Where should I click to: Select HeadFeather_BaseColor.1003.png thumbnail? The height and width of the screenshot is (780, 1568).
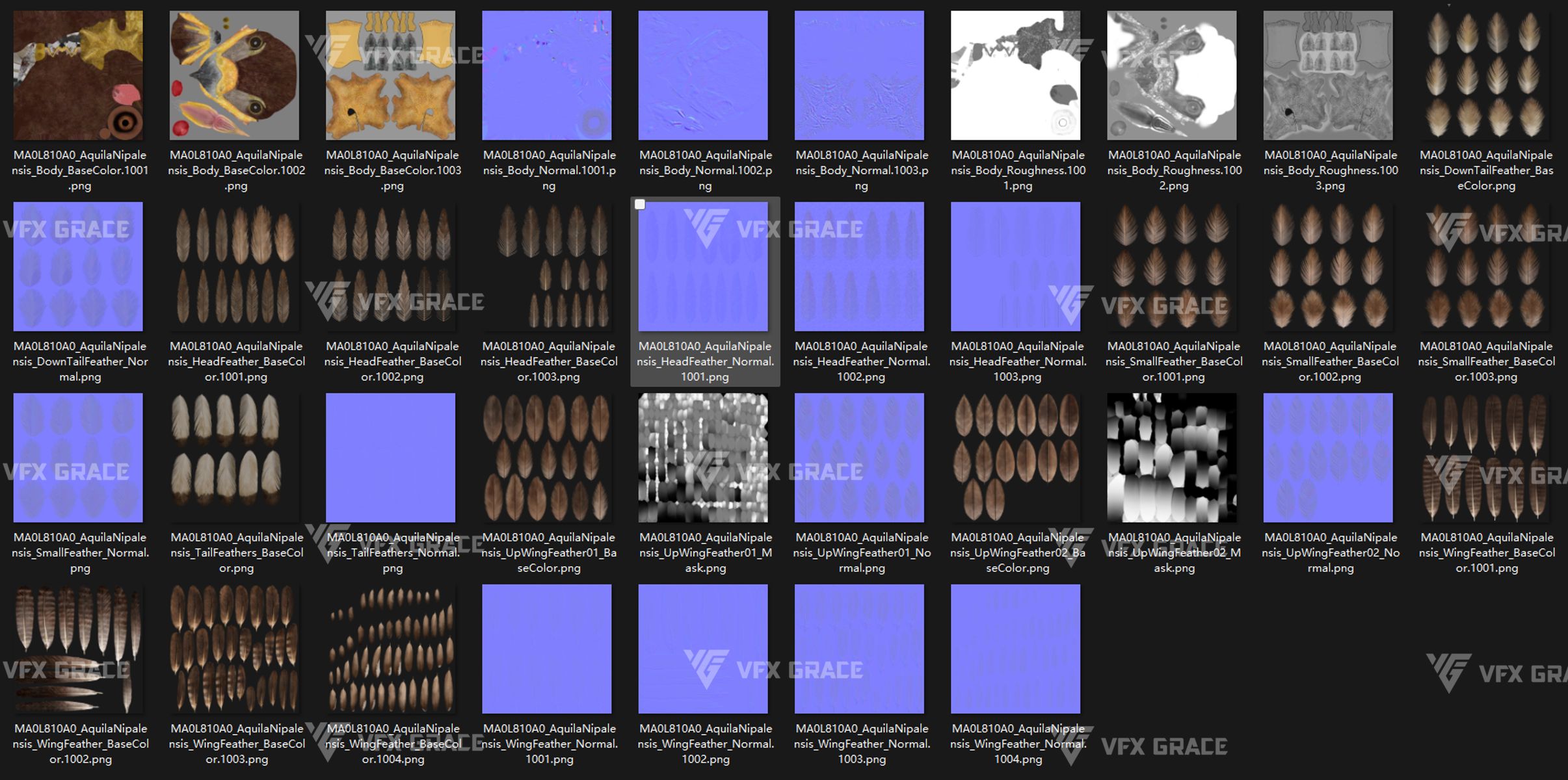[546, 266]
